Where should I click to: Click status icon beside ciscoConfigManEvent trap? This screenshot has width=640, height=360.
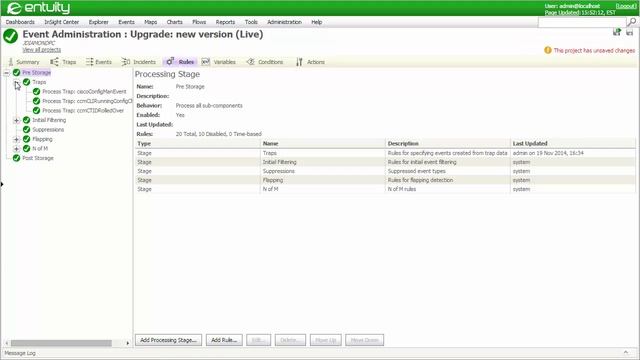[x=36, y=91]
